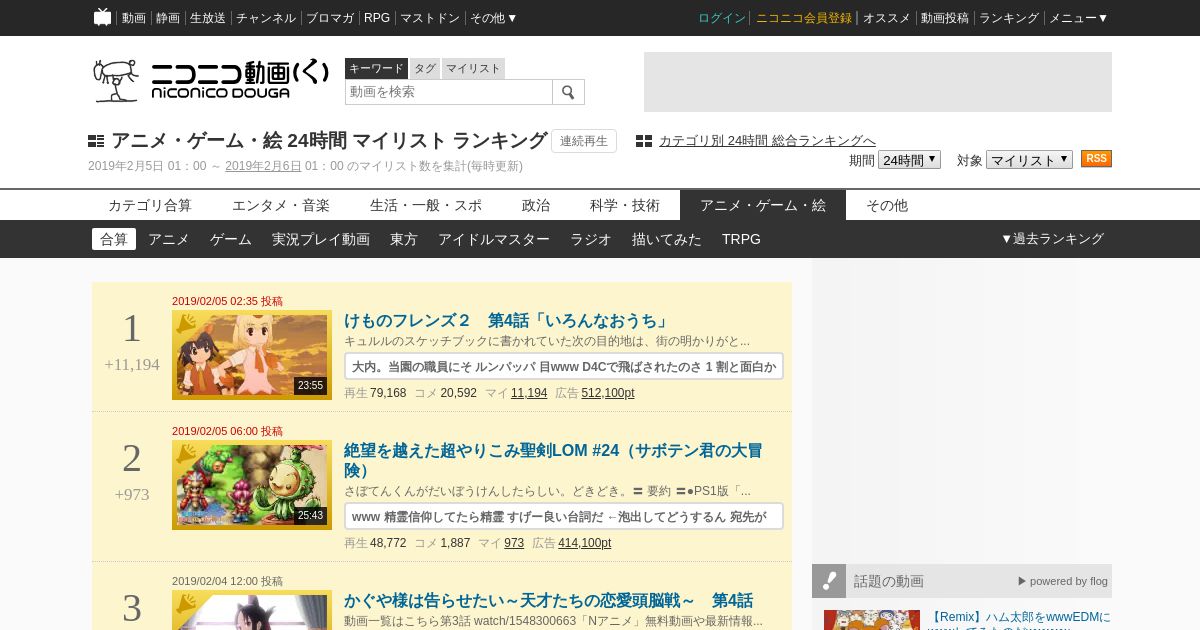The image size is (1200, 630).
Task: Select the タグ search mode tab
Action: coord(425,68)
